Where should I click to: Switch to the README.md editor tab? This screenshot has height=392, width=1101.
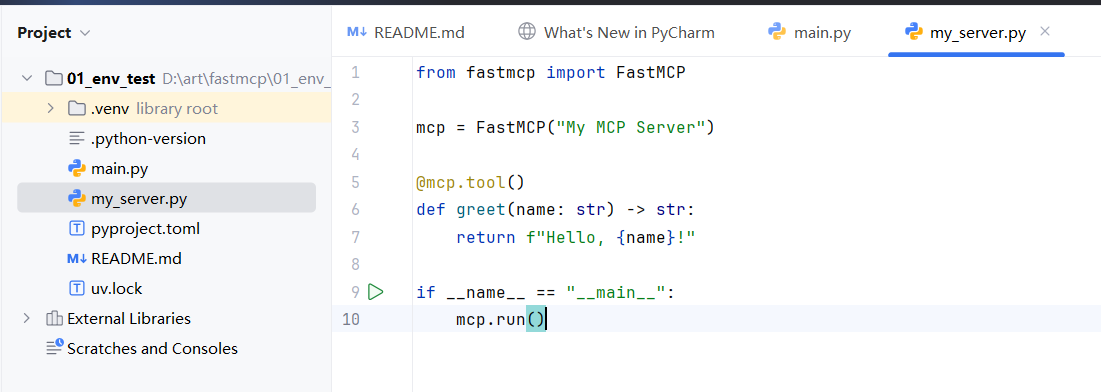point(407,32)
